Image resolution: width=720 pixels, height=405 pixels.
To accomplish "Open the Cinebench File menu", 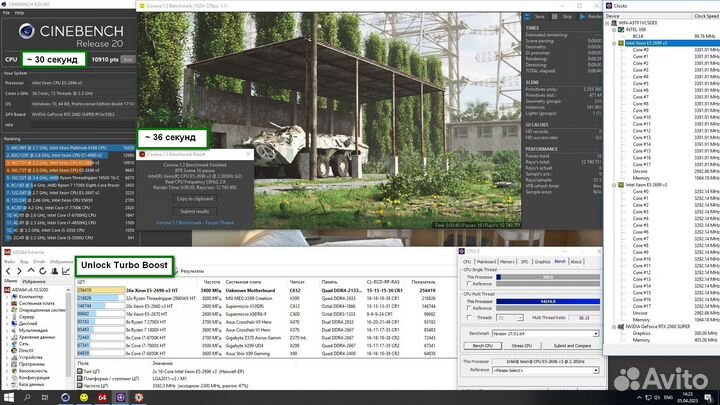I will pos(6,14).
